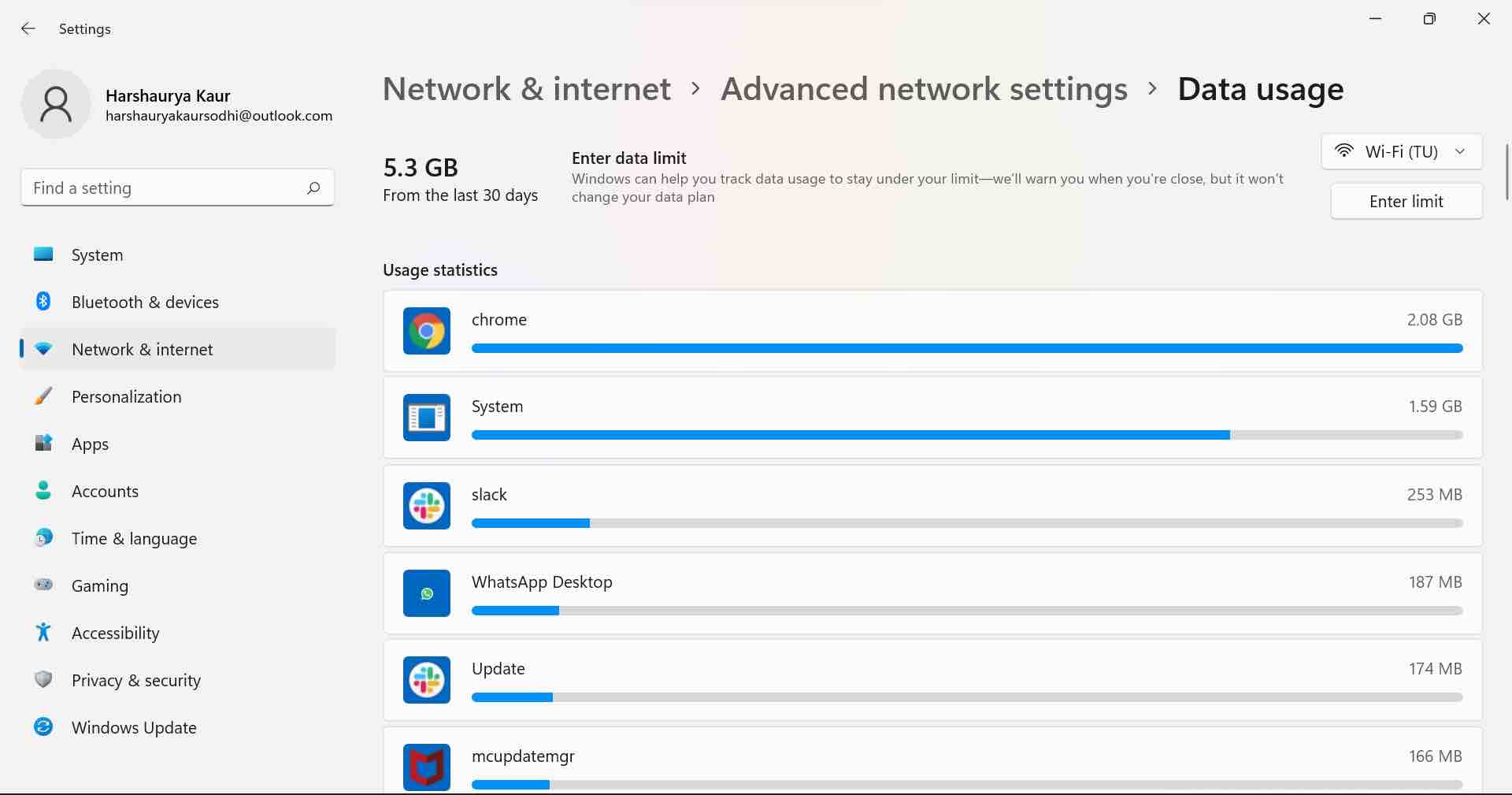Click the Chrome app icon
This screenshot has height=795, width=1512.
[x=426, y=331]
